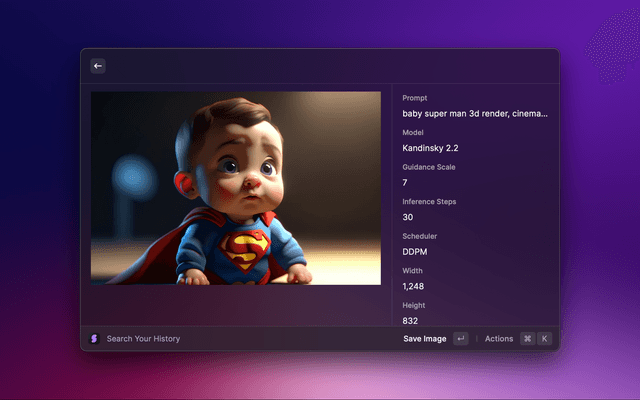The width and height of the screenshot is (640, 400).
Task: Click the Kandinsky 2.2 model value
Action: pos(430,148)
